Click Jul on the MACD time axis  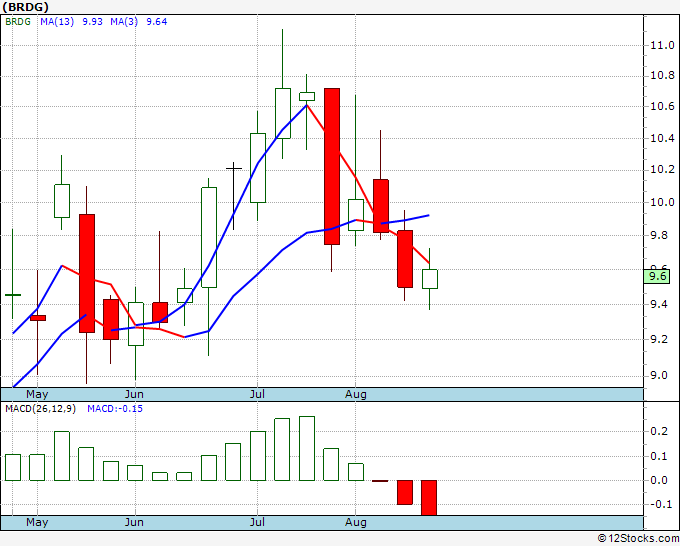click(x=258, y=522)
